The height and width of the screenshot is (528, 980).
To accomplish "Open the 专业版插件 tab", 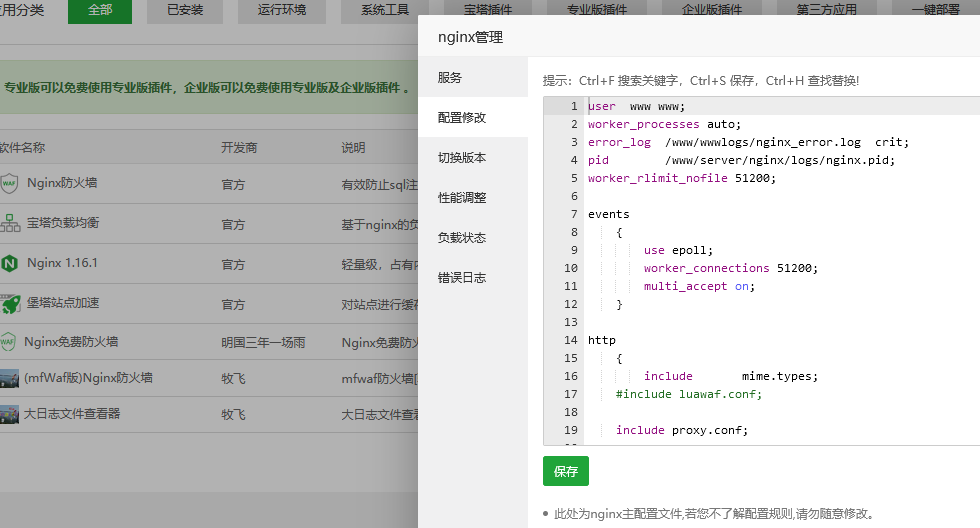I will [597, 8].
